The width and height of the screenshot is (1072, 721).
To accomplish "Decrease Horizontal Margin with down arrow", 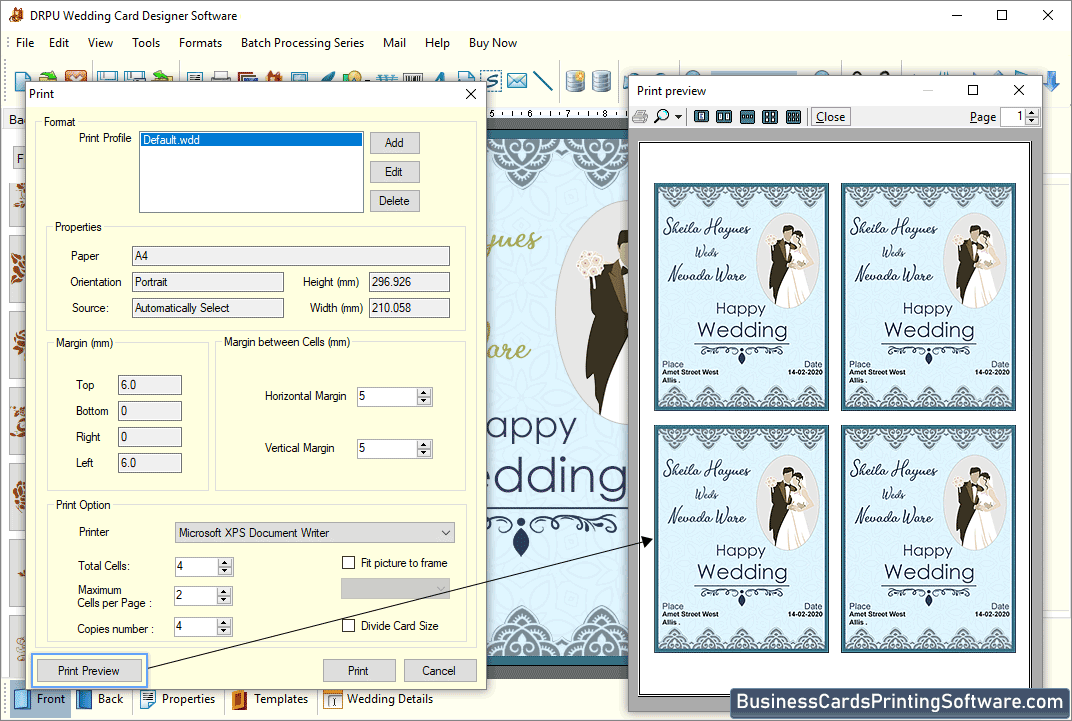I will tap(424, 400).
